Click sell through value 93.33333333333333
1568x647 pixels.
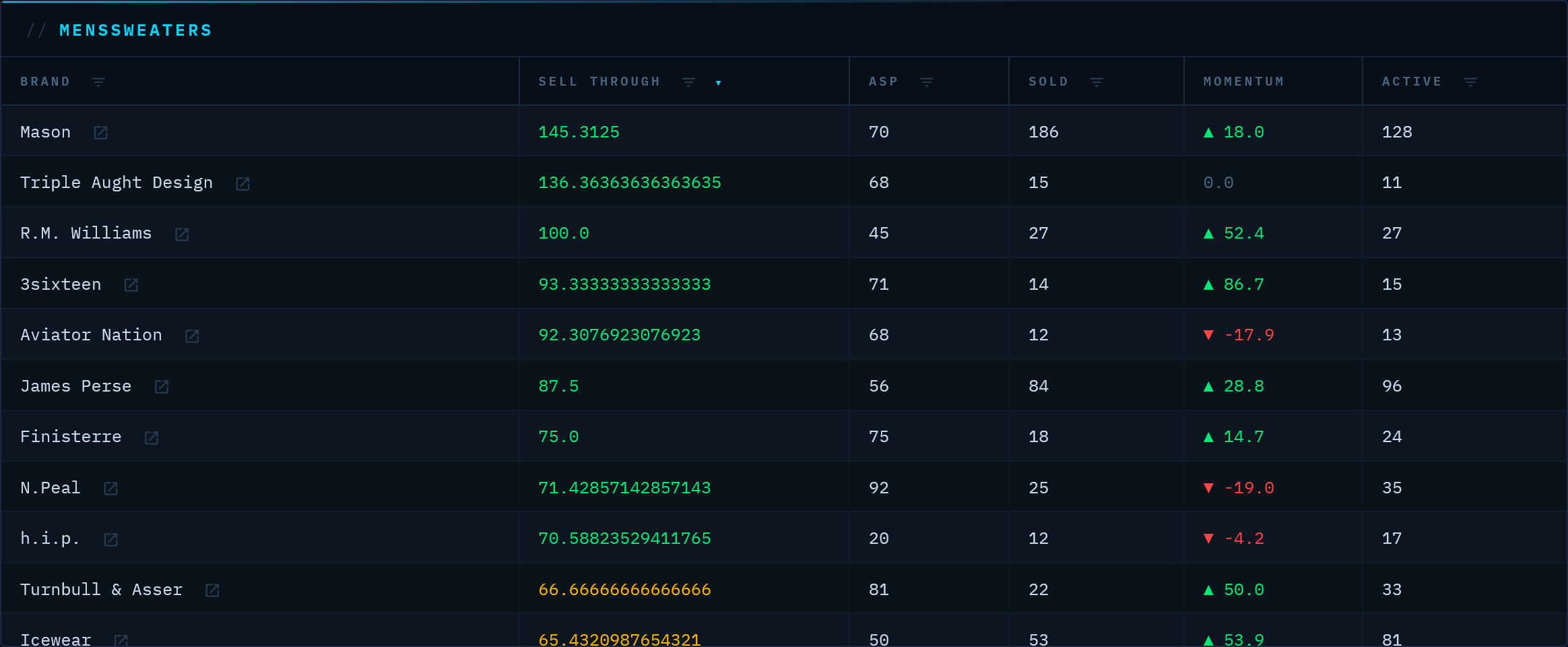pyautogui.click(x=624, y=284)
